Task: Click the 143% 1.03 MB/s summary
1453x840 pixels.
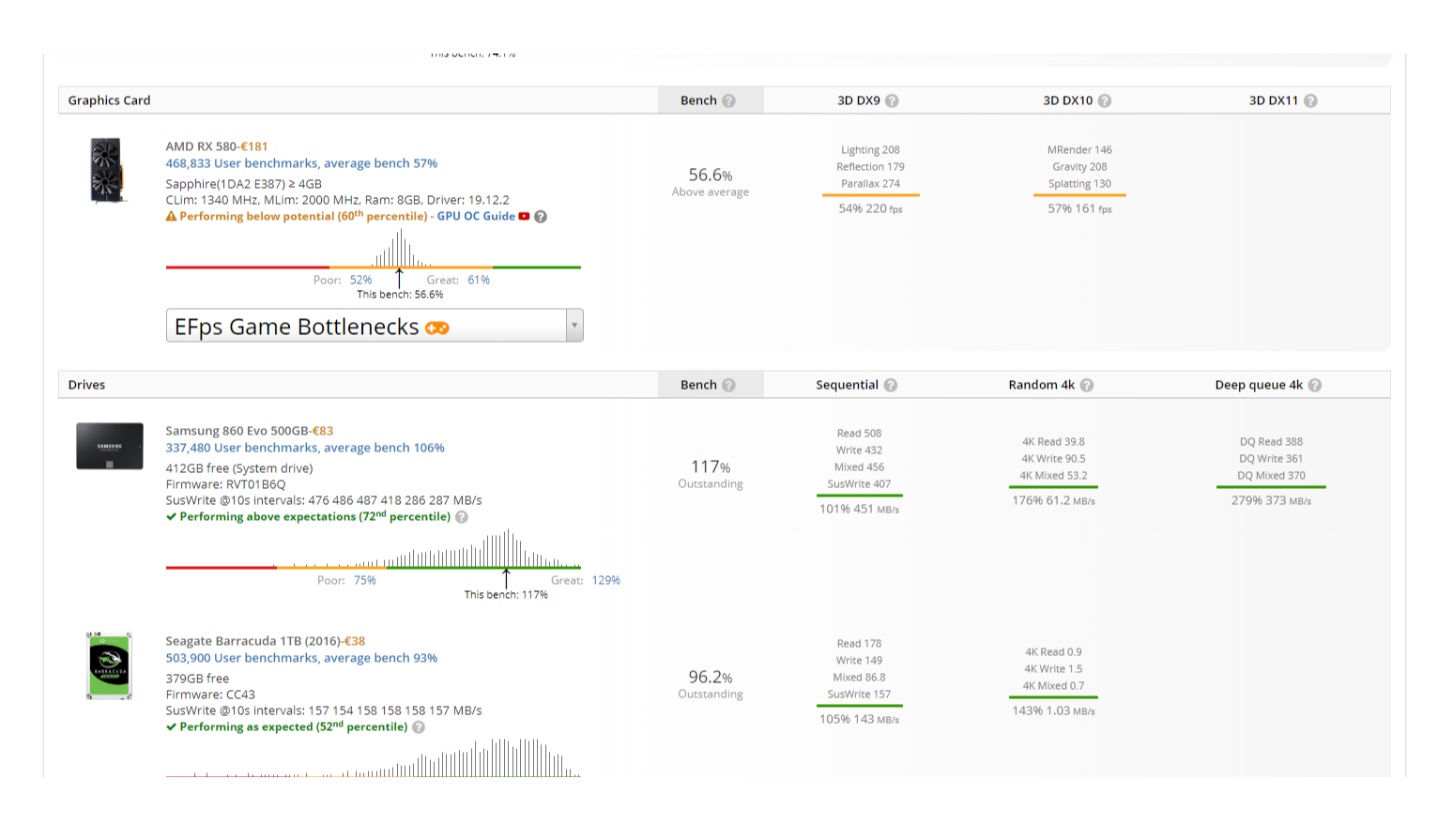Action: click(x=1053, y=710)
